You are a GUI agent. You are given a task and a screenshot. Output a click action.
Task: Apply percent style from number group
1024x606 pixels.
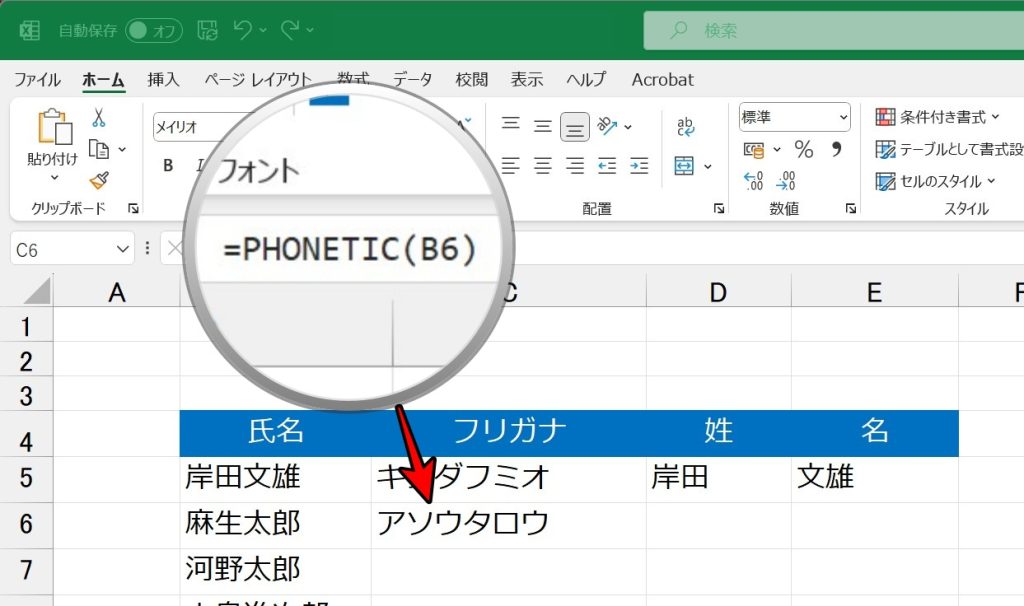(802, 149)
